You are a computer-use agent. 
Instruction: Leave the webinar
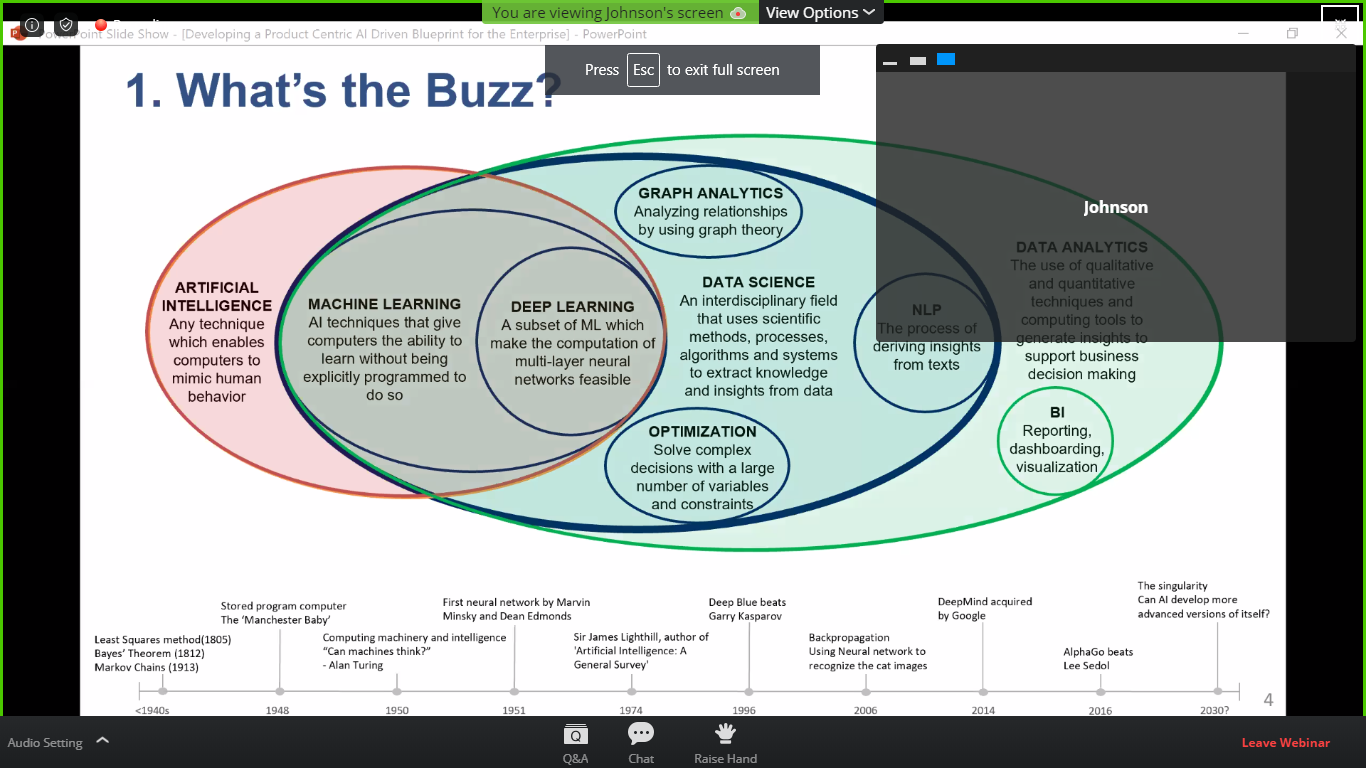coord(1285,743)
